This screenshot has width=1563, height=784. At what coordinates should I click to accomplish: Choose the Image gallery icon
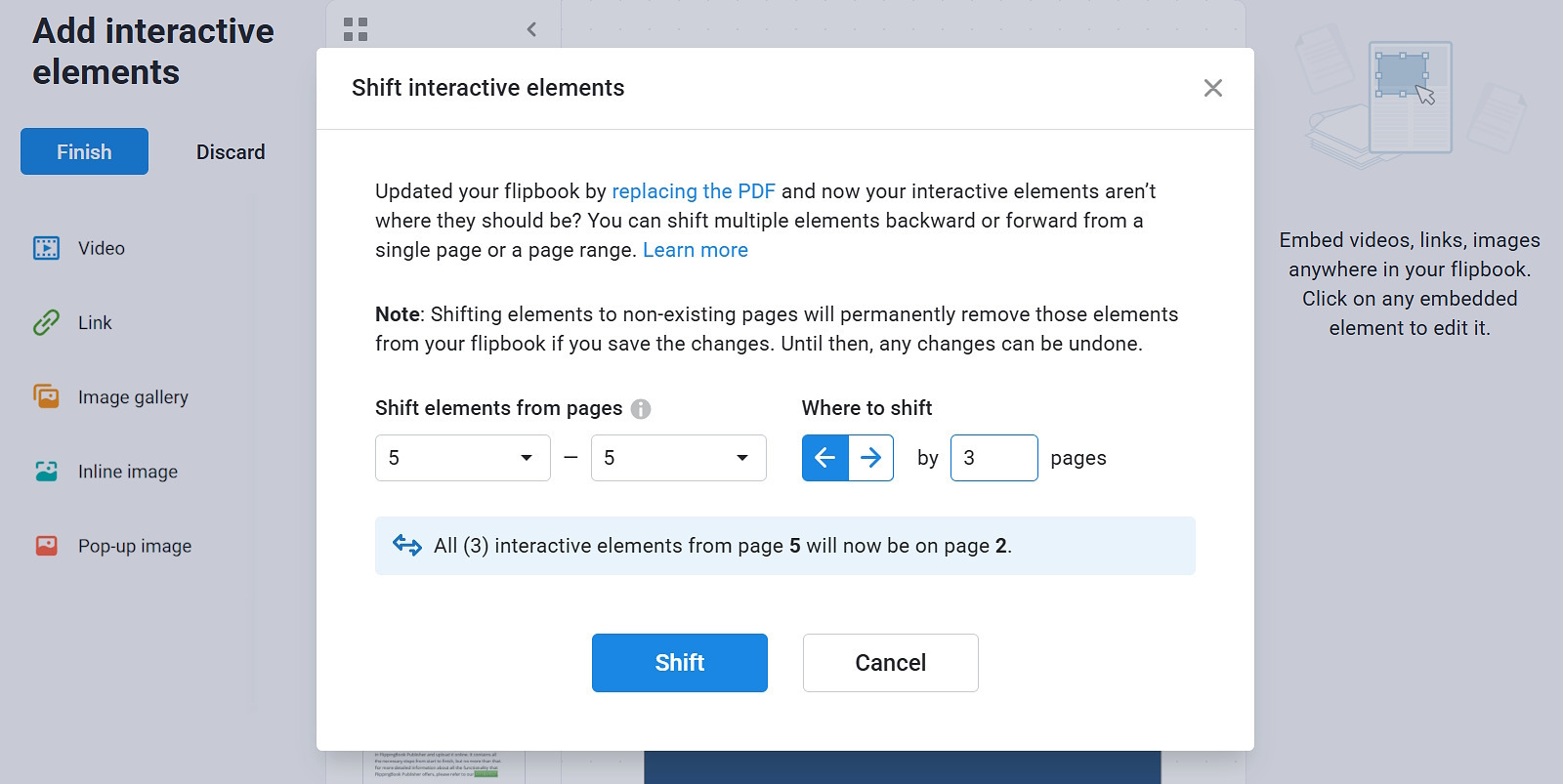pos(46,396)
